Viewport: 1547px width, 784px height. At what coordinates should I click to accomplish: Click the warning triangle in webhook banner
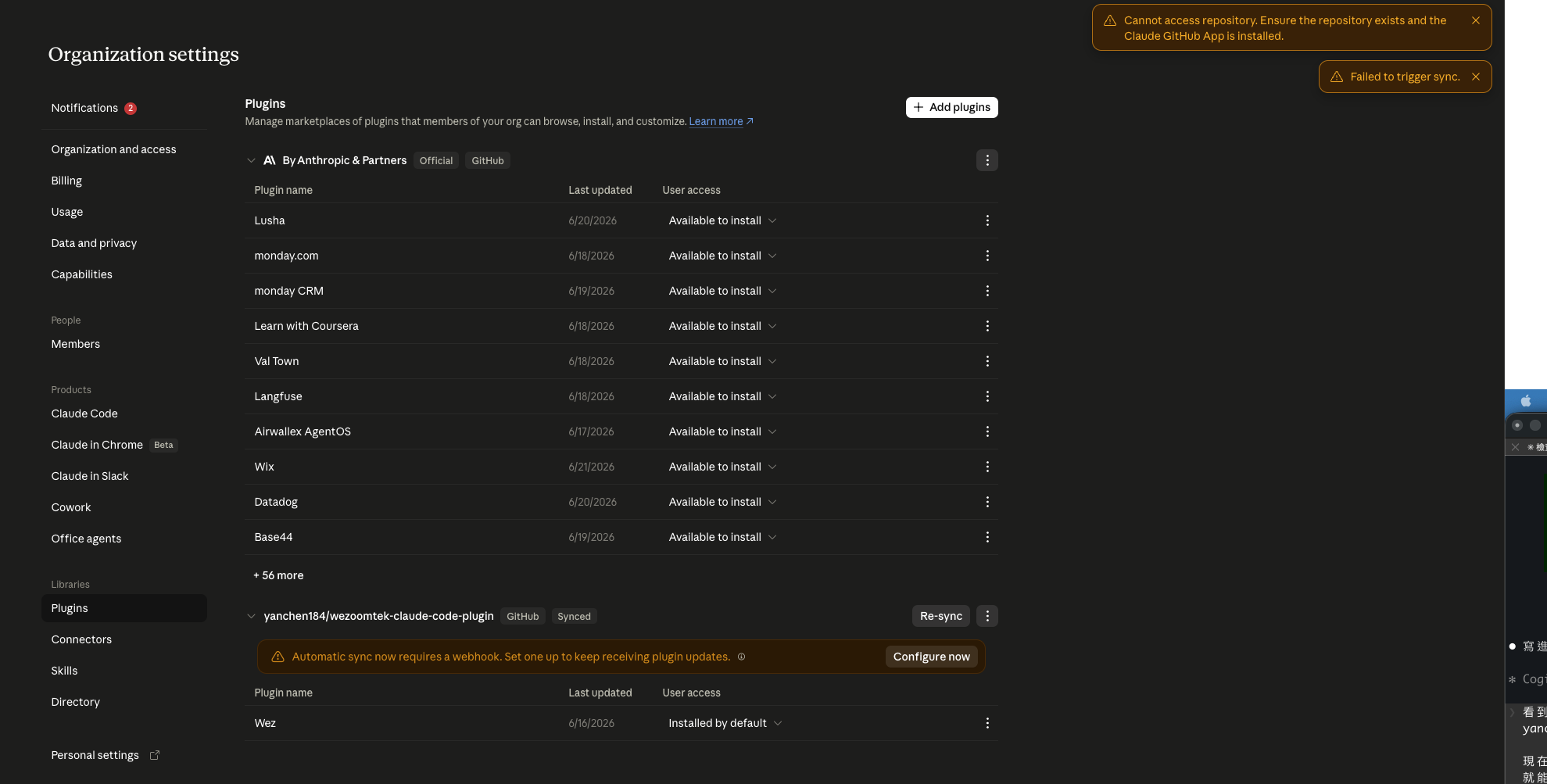click(x=278, y=657)
